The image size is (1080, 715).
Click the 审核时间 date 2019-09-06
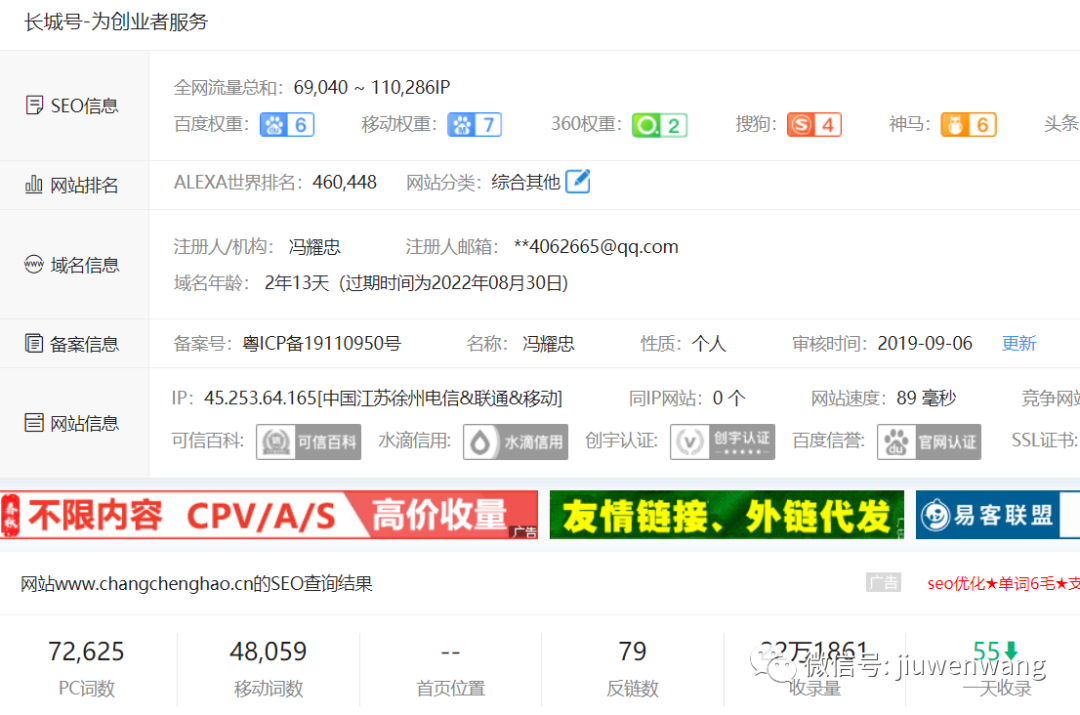(925, 343)
